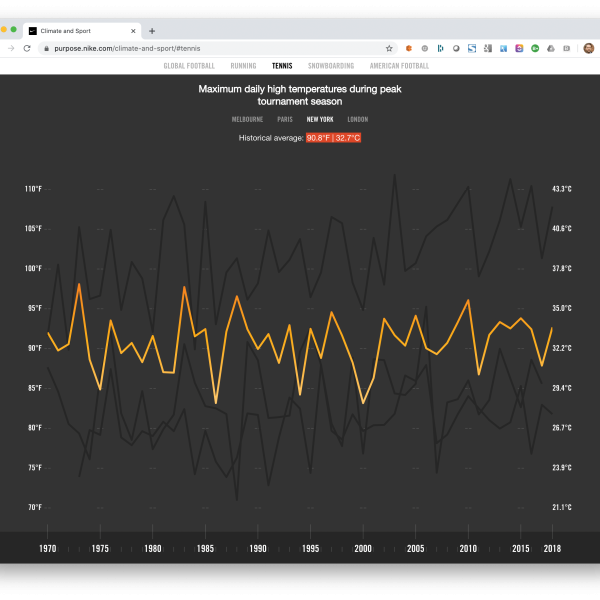Click the orange hexagon extension icon
Image resolution: width=600 pixels, height=600 pixels.
409,48
